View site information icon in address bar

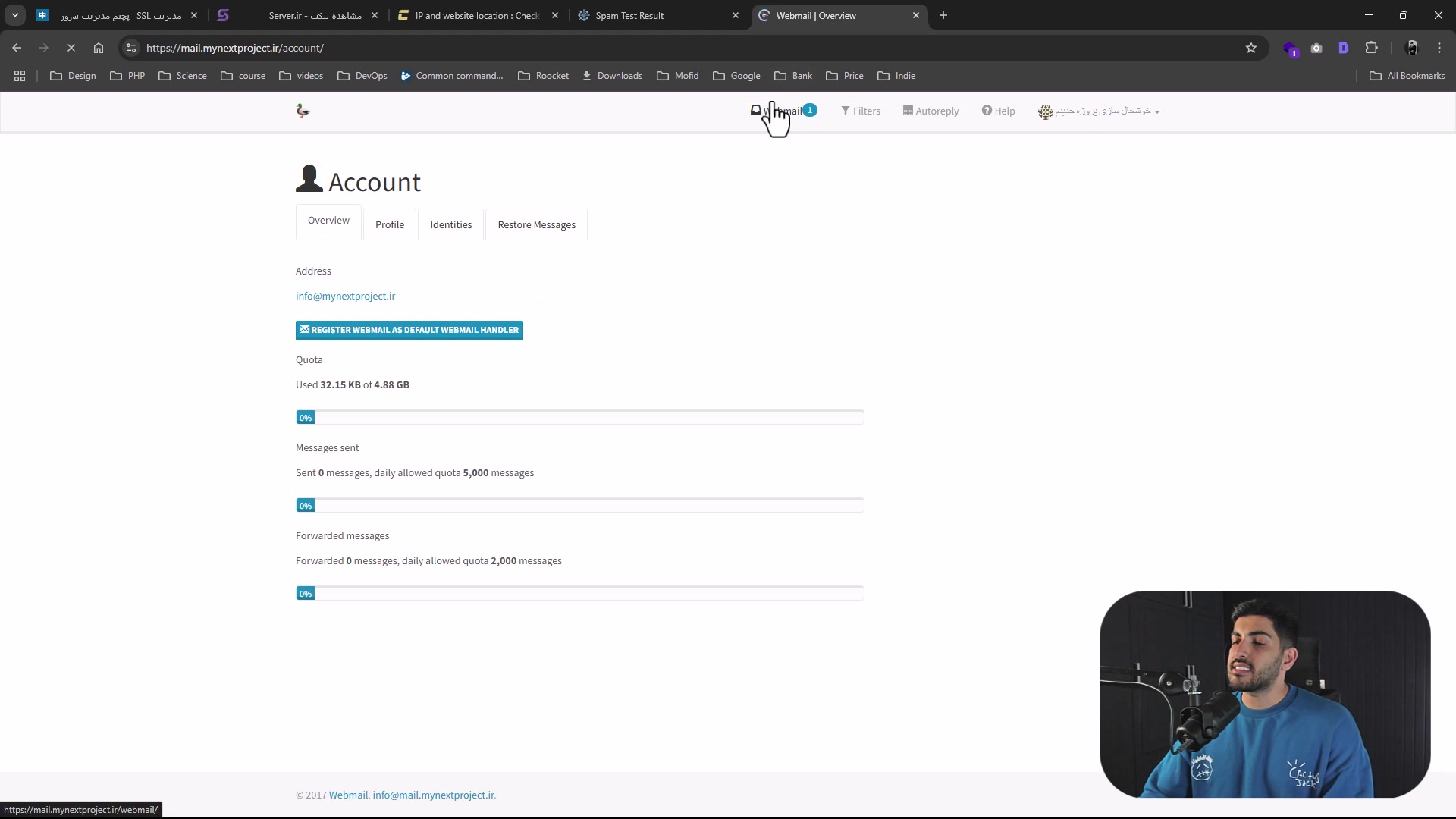(131, 48)
